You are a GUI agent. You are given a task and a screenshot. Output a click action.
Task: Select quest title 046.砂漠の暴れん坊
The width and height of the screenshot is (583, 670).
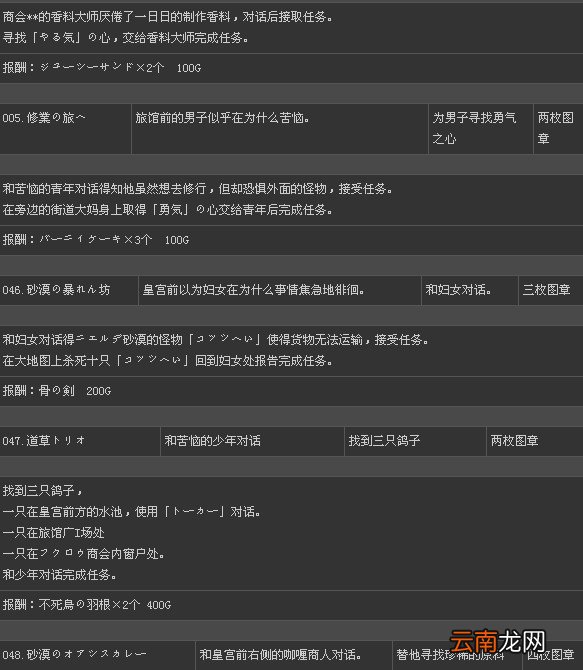[56, 290]
